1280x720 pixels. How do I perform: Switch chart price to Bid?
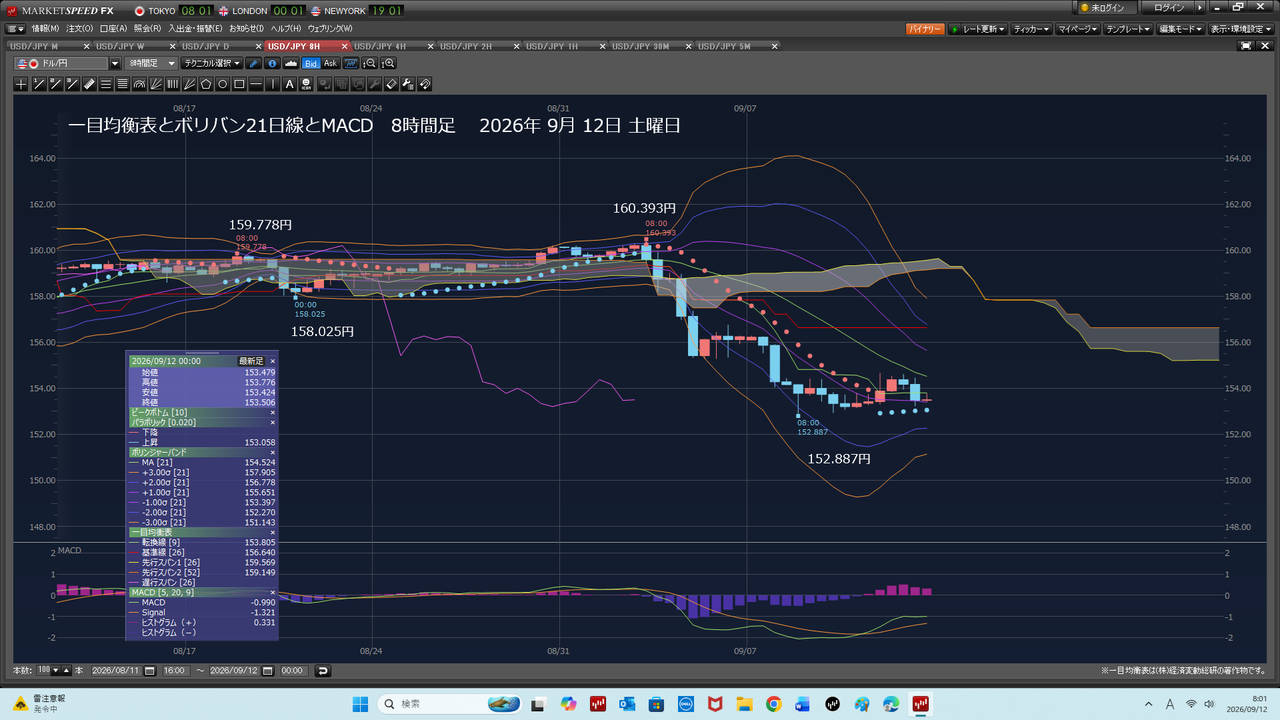pos(311,64)
